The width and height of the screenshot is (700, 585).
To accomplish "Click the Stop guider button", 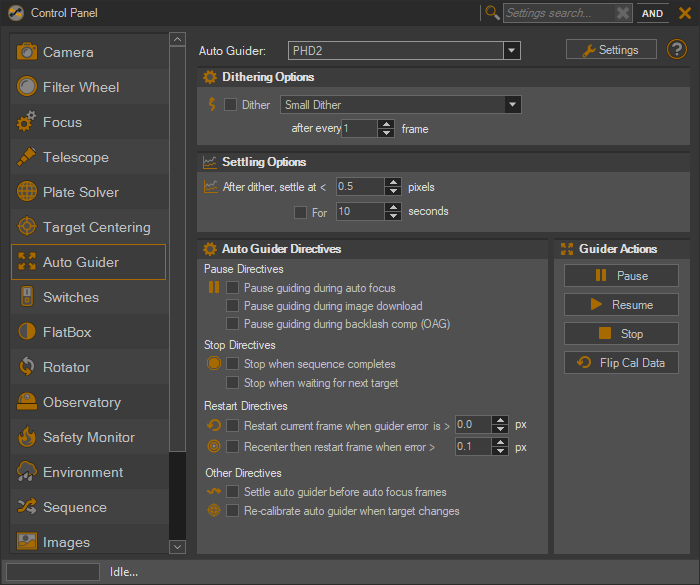I will click(621, 333).
